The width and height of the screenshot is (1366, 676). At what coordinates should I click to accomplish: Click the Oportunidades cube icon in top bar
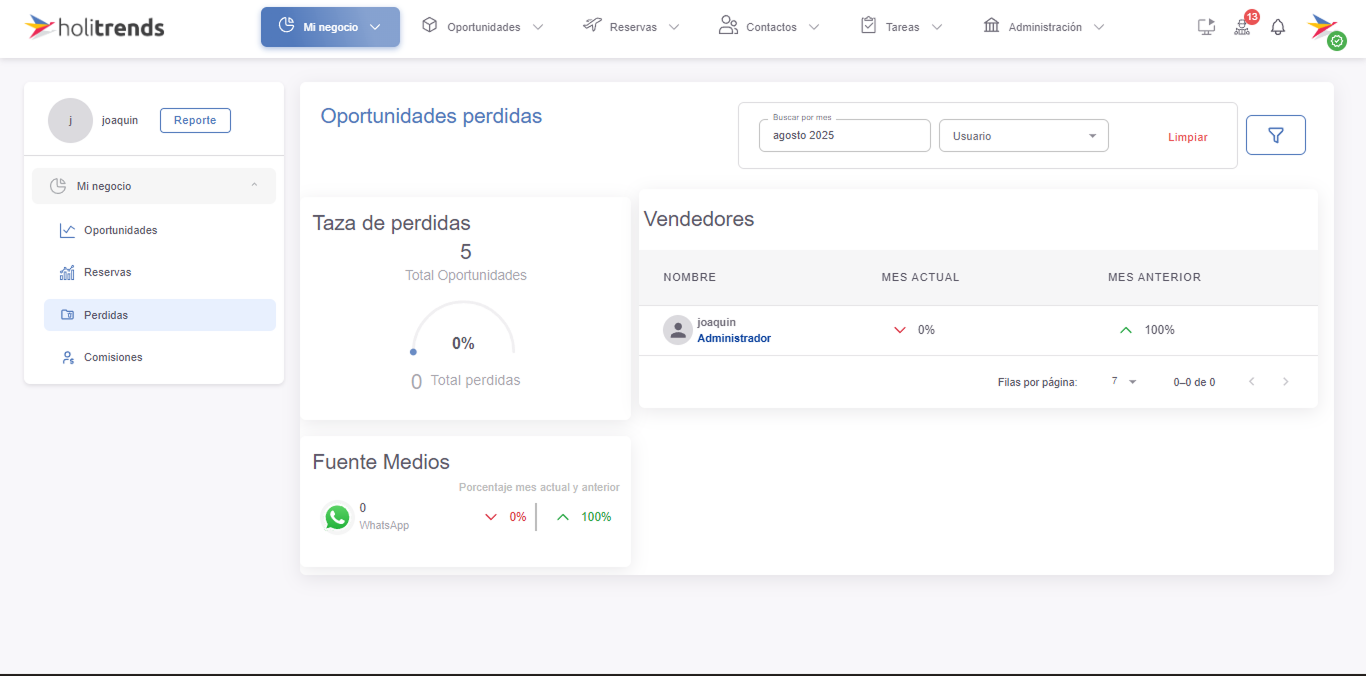430,25
